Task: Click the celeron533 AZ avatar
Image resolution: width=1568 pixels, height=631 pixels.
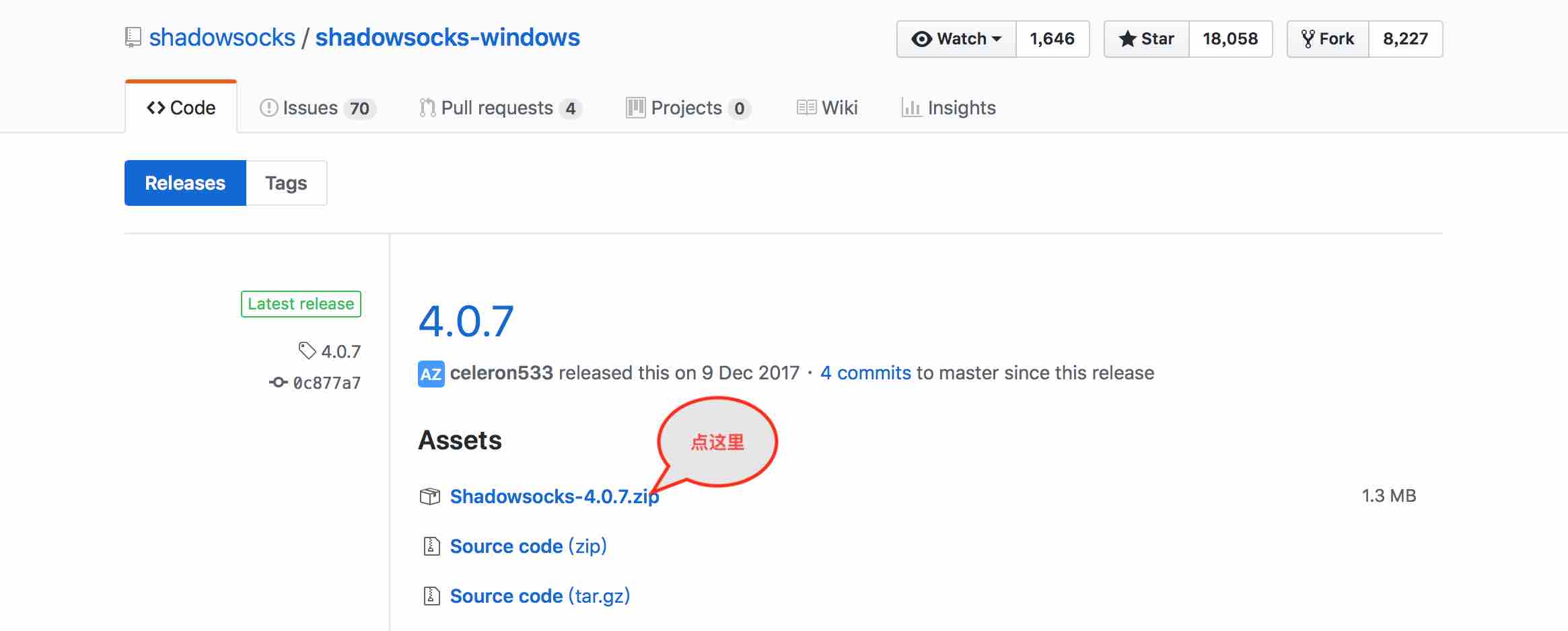Action: (x=431, y=374)
